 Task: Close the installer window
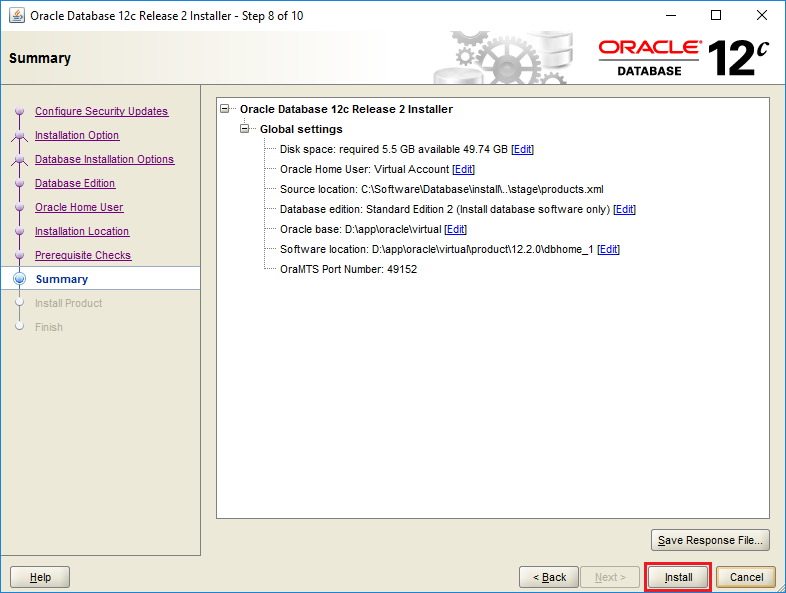(x=761, y=16)
